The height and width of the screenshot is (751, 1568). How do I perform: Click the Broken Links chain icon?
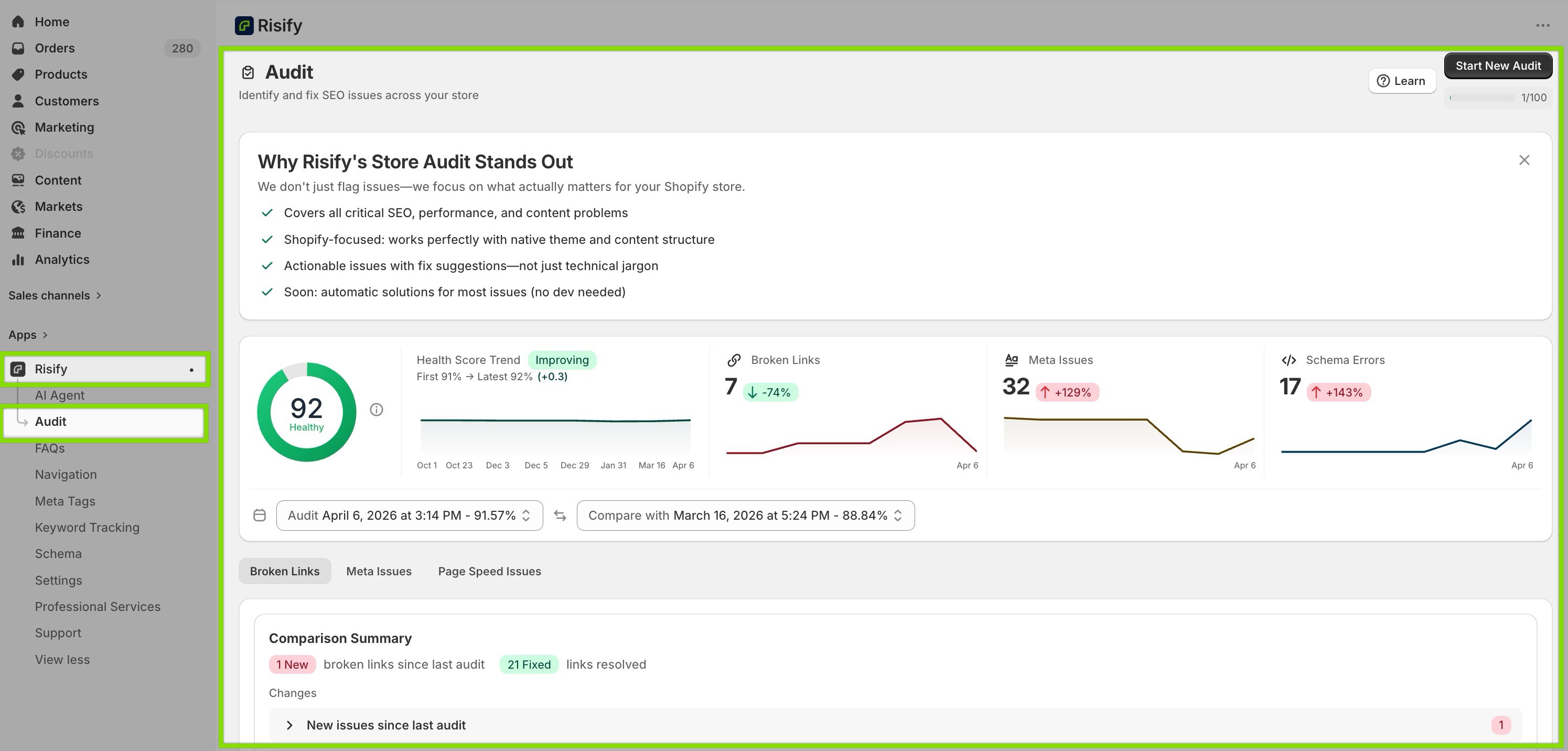(x=734, y=360)
